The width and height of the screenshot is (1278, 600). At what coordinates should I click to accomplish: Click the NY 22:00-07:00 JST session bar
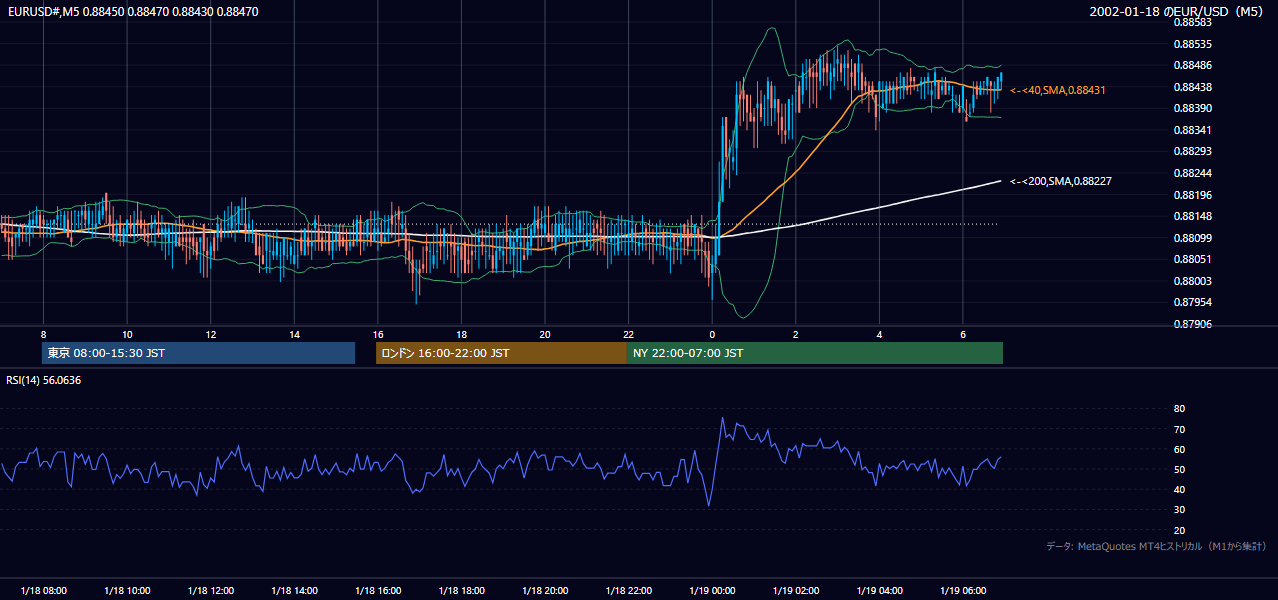[x=815, y=353]
